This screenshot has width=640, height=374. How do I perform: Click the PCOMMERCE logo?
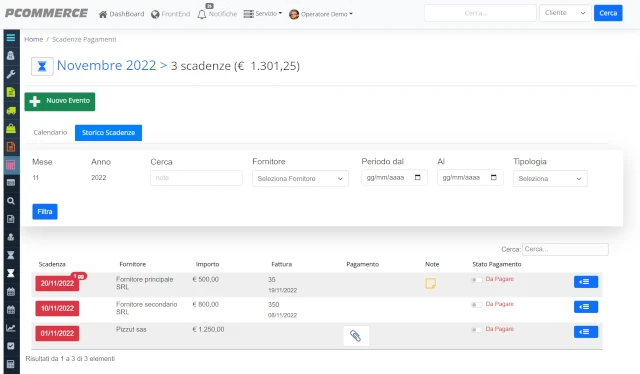pyautogui.click(x=46, y=13)
